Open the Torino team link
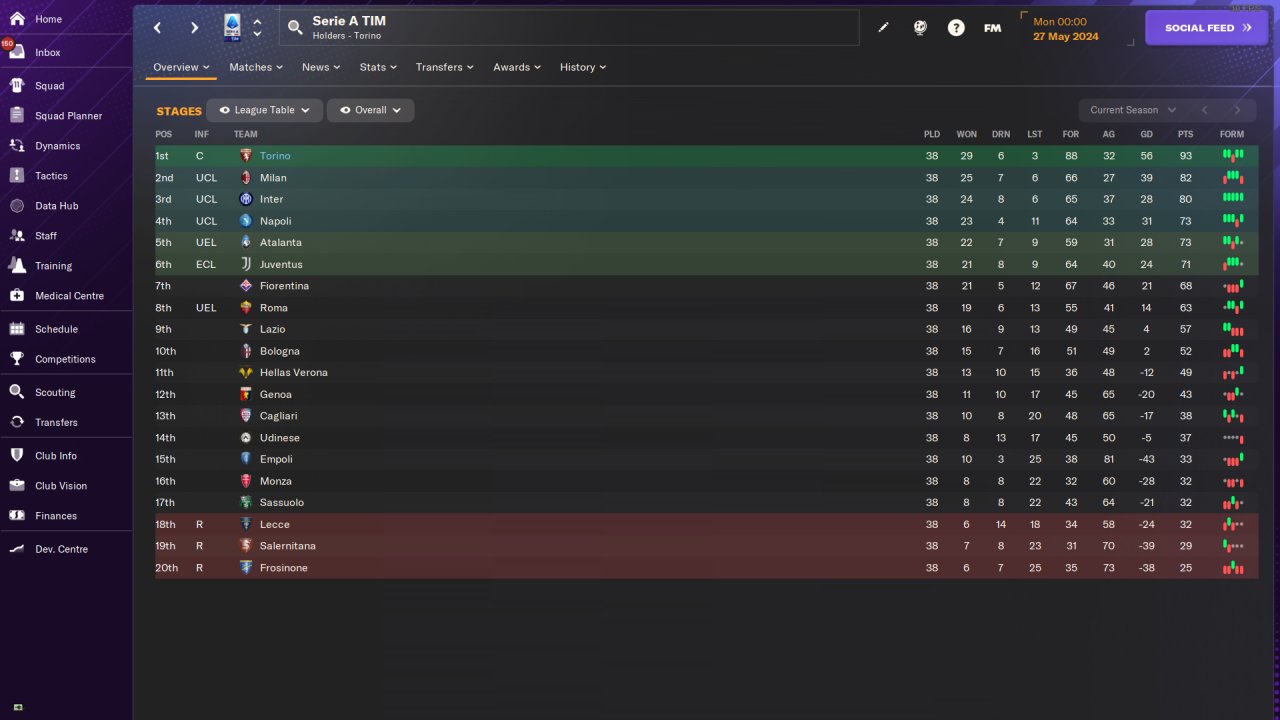The height and width of the screenshot is (720, 1280). (x=275, y=156)
